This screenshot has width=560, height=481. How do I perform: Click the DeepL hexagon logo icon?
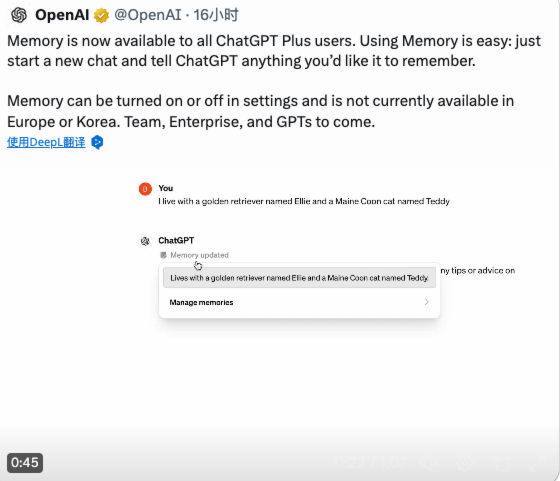[x=97, y=142]
